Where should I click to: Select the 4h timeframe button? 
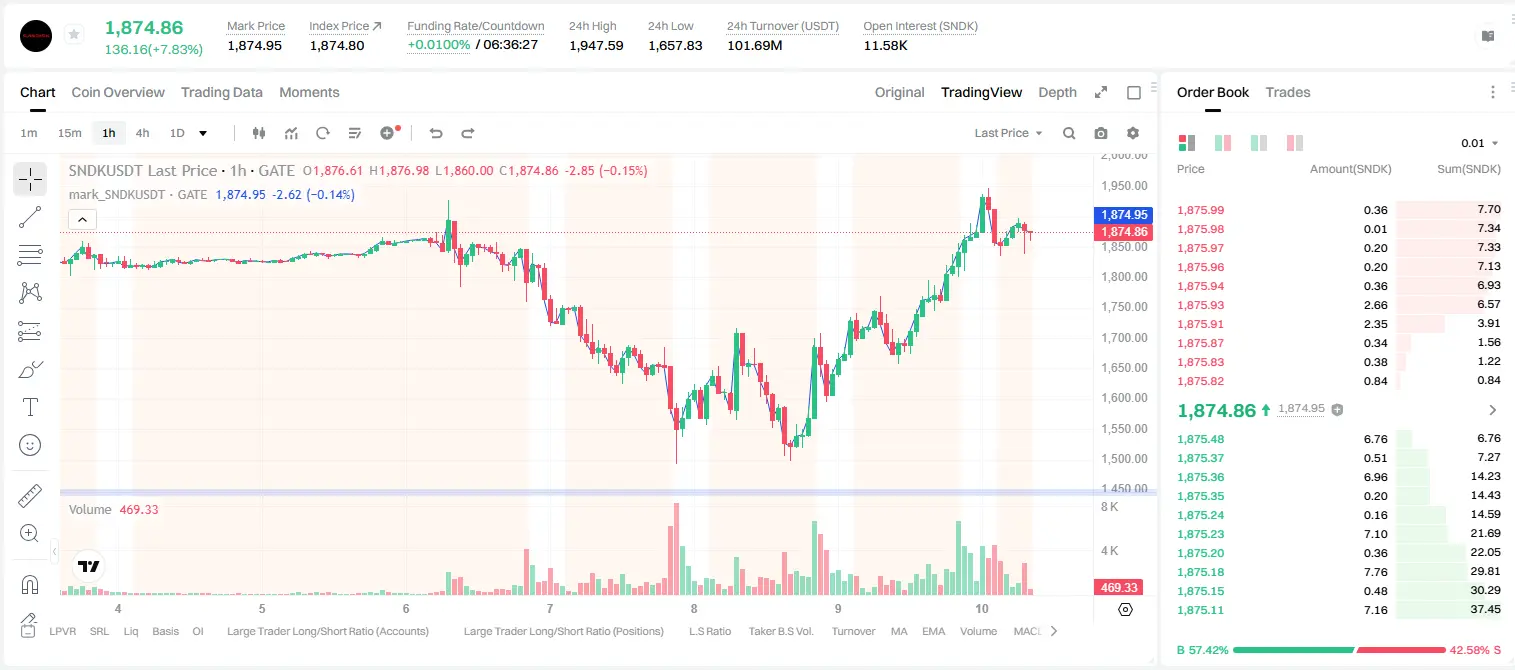tap(142, 133)
